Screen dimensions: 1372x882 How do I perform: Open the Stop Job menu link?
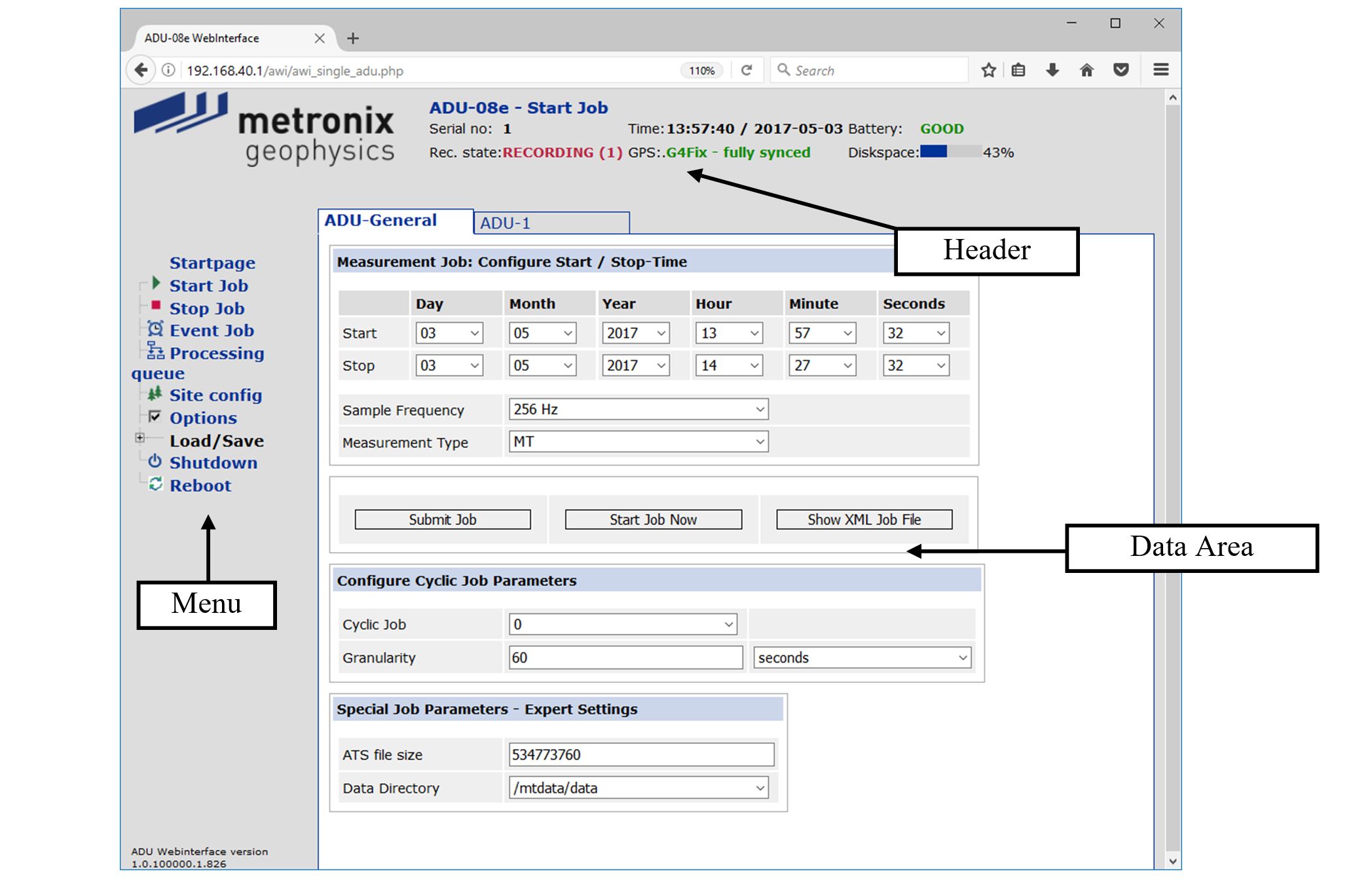pyautogui.click(x=207, y=308)
